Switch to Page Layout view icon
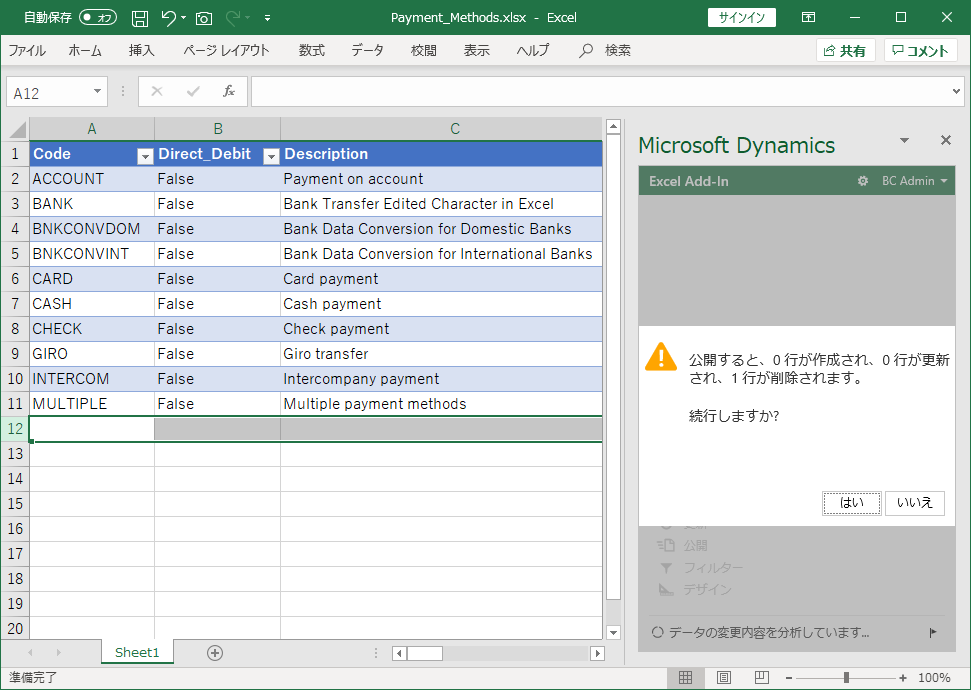The height and width of the screenshot is (690, 971). [x=724, y=678]
